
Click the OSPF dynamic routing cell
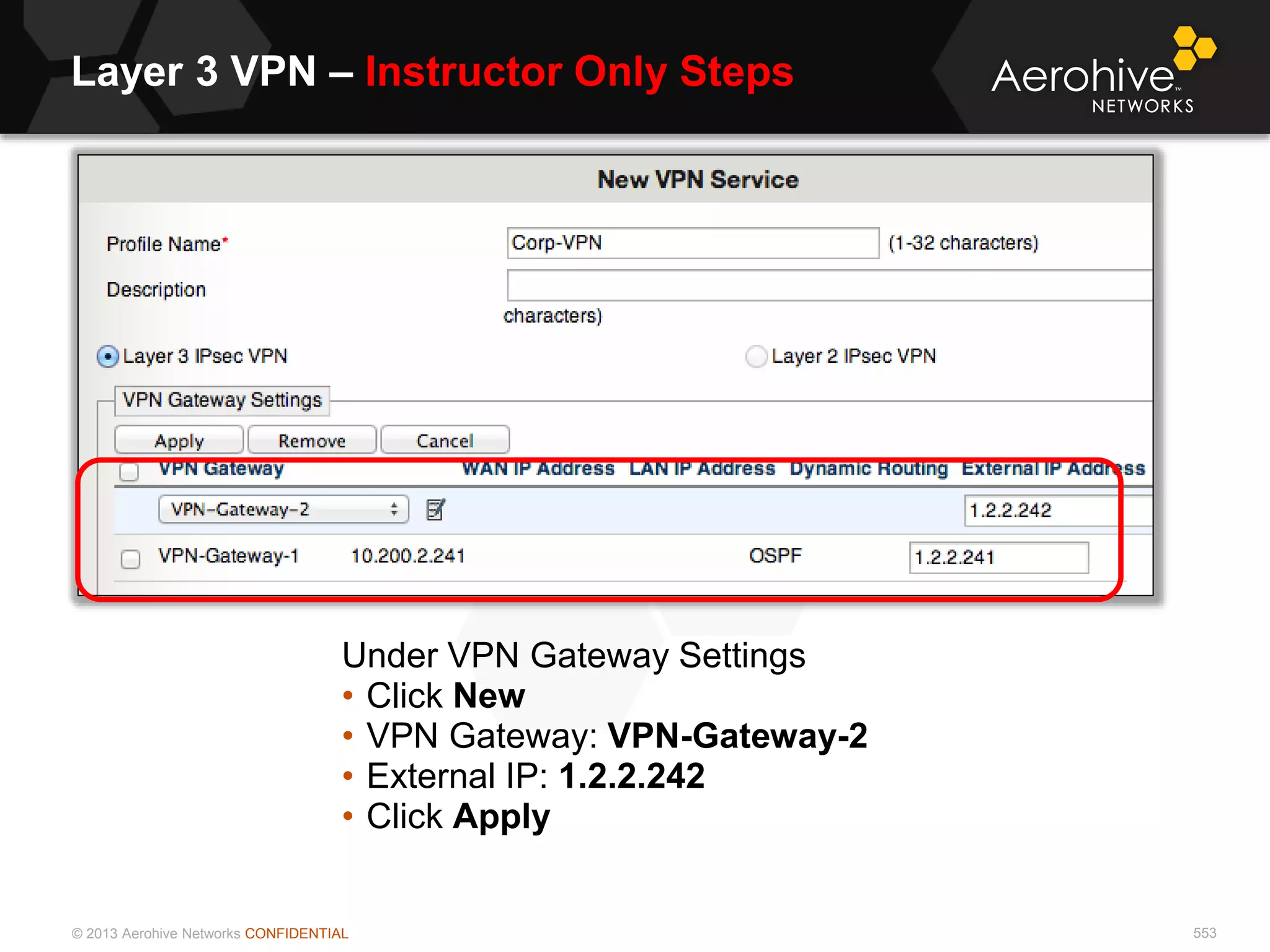[x=775, y=555]
